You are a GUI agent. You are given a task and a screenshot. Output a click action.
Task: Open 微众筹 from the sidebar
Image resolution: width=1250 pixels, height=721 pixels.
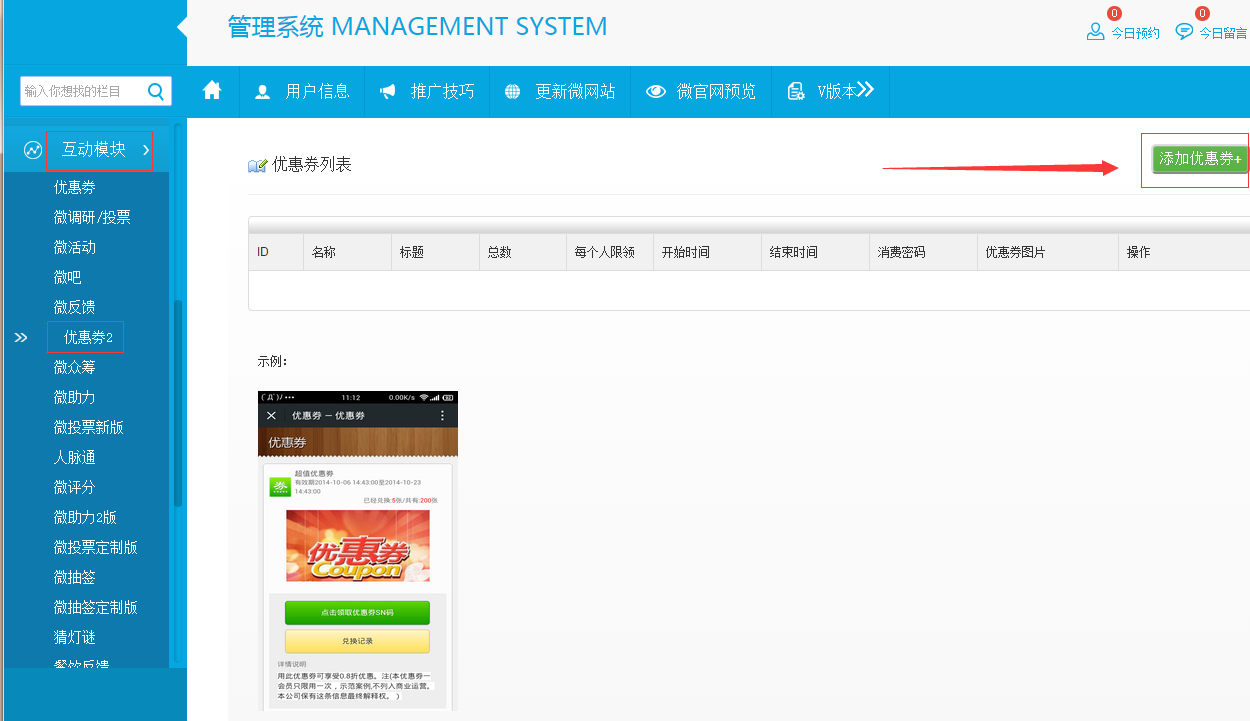point(75,367)
